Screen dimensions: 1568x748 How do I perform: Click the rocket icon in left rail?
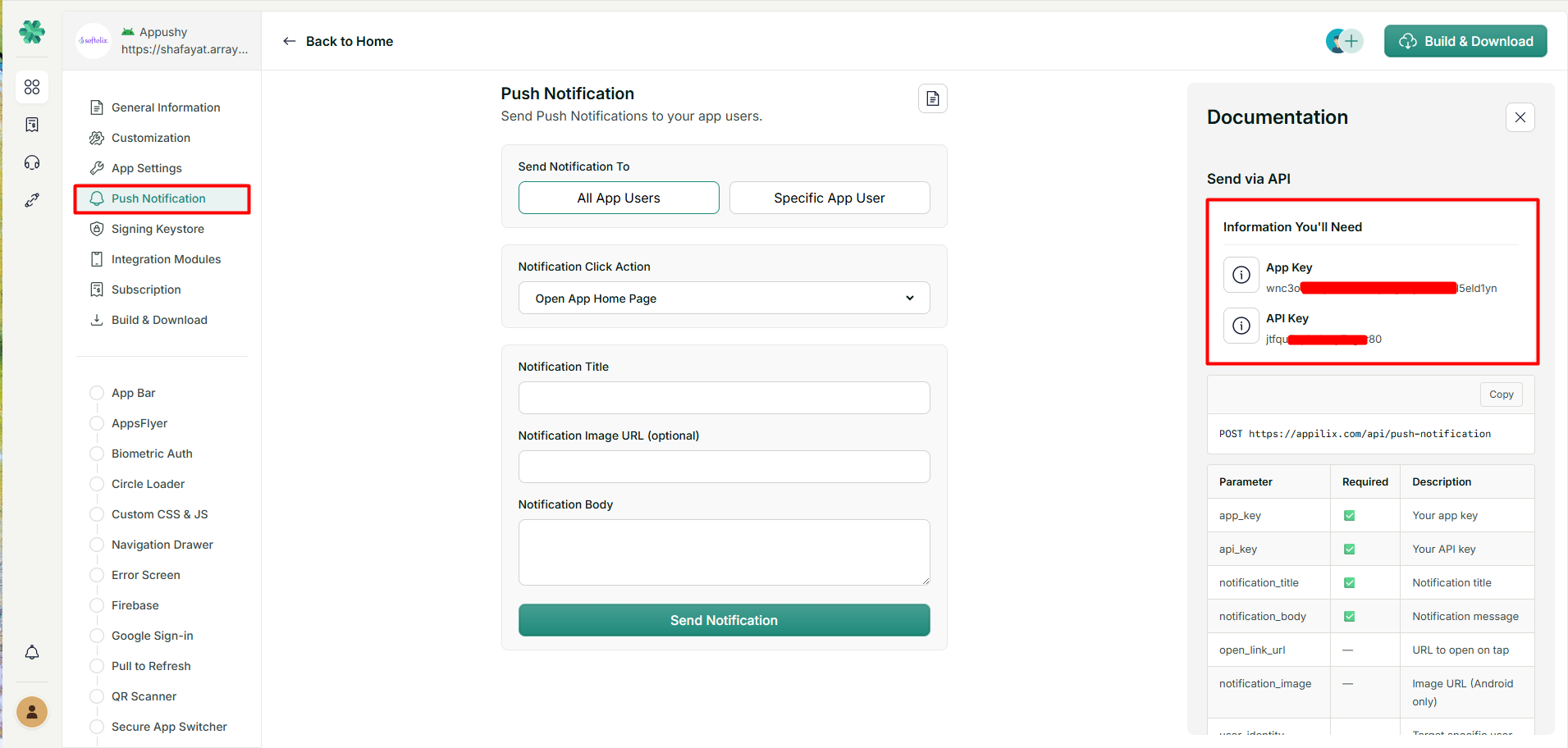(32, 200)
